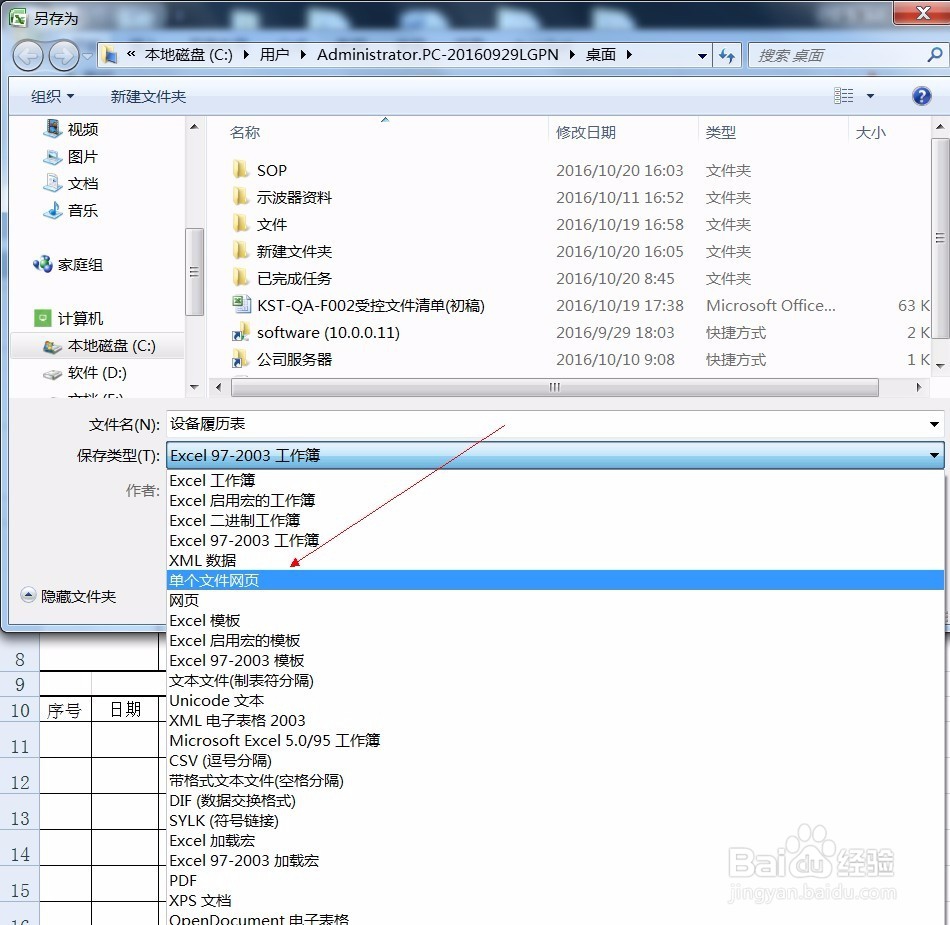Select Excel 二进制工作簿 file type
The height and width of the screenshot is (925, 950).
[555, 520]
